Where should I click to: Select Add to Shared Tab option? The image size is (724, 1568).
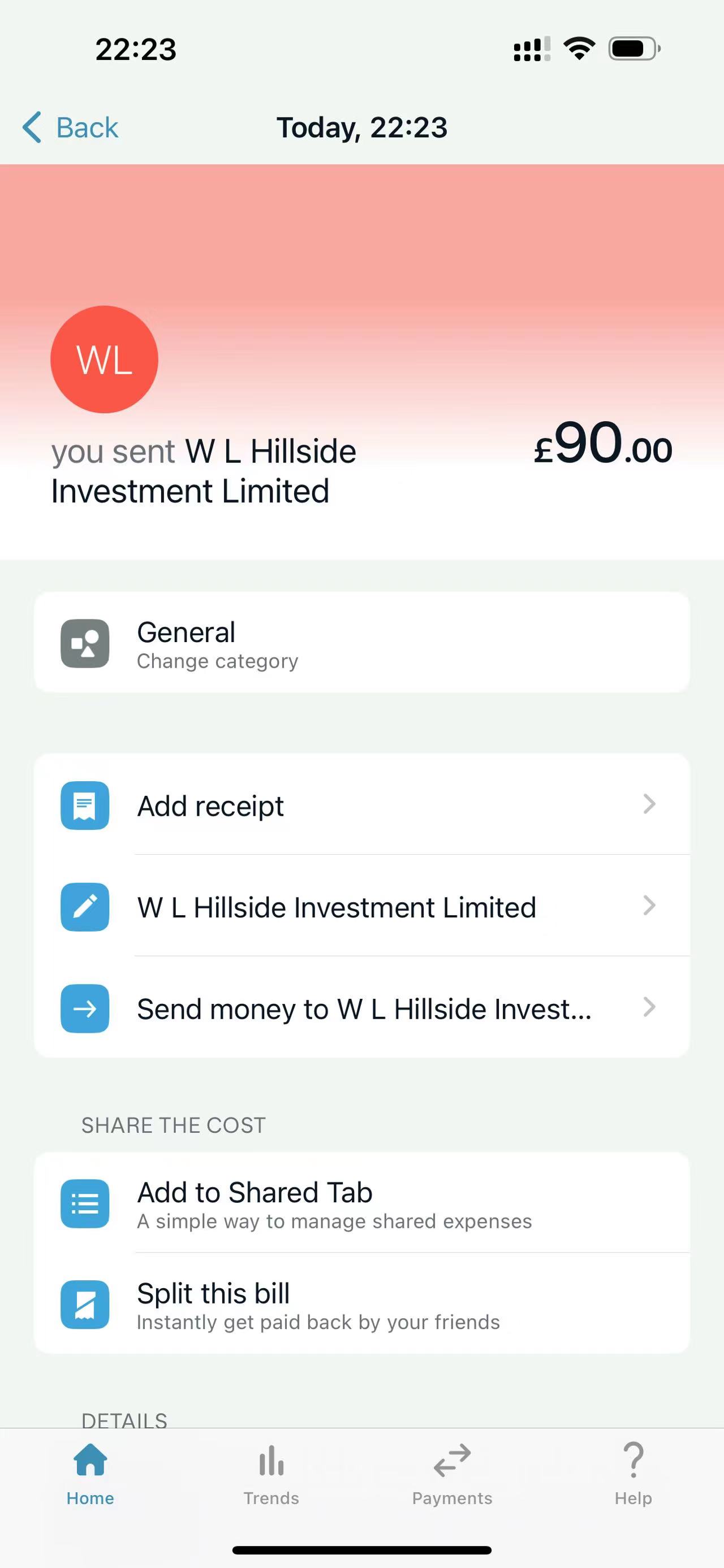click(255, 1193)
